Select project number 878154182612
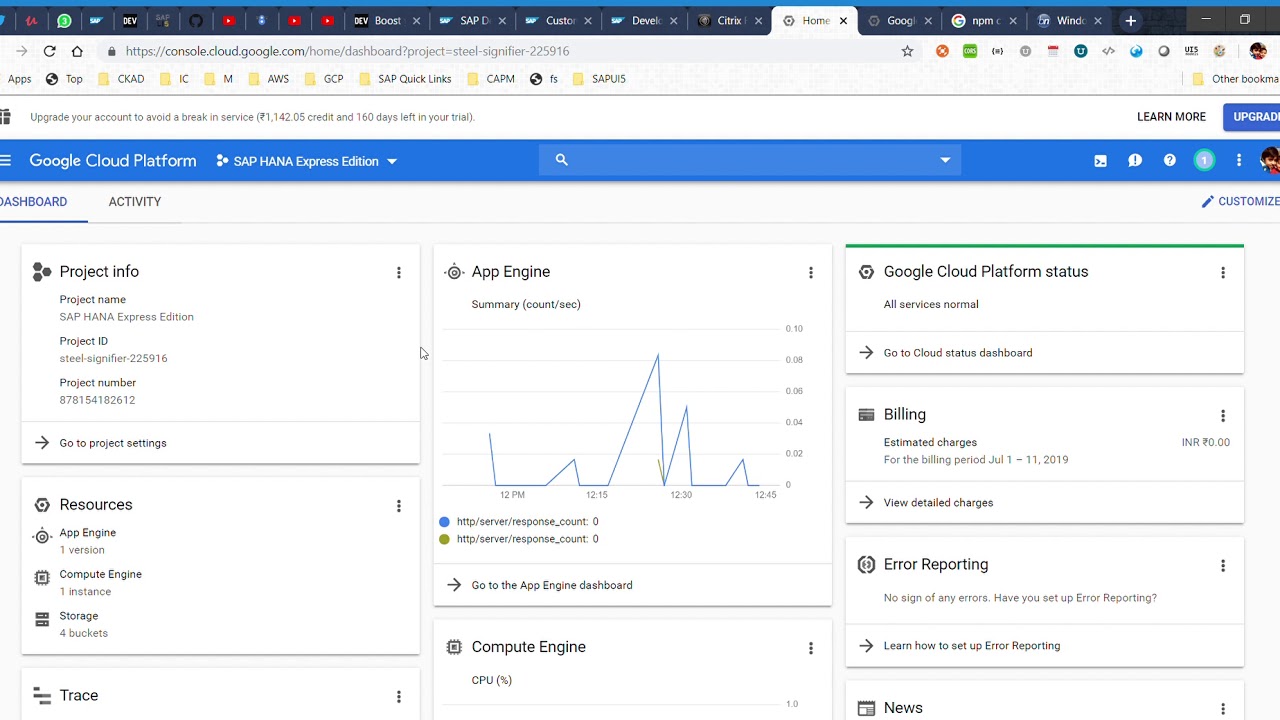The image size is (1280, 720). point(97,400)
